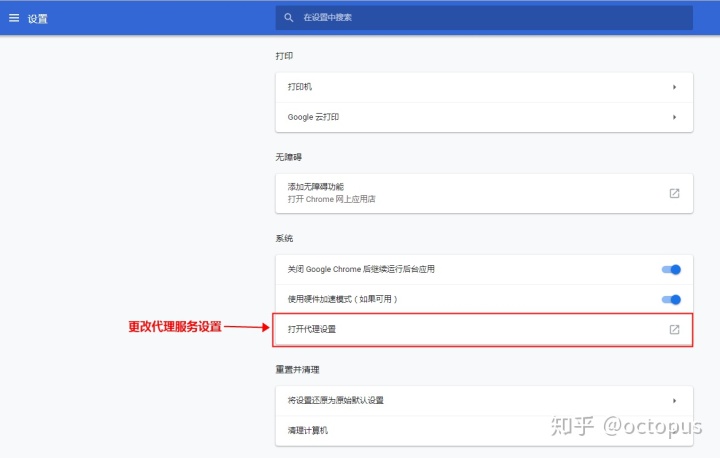Focus the settings search field

tap(484, 17)
